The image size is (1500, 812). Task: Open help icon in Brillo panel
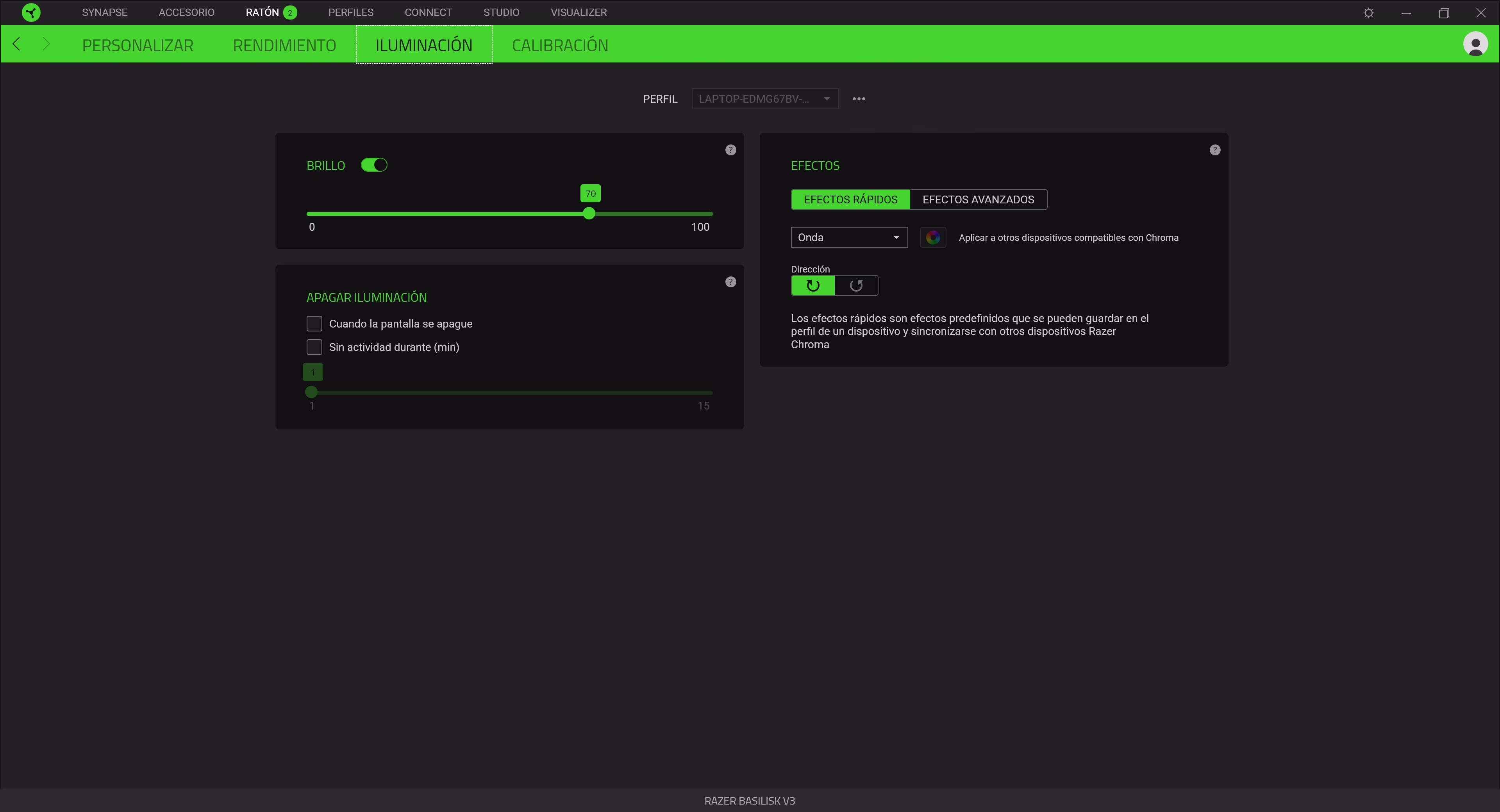731,150
